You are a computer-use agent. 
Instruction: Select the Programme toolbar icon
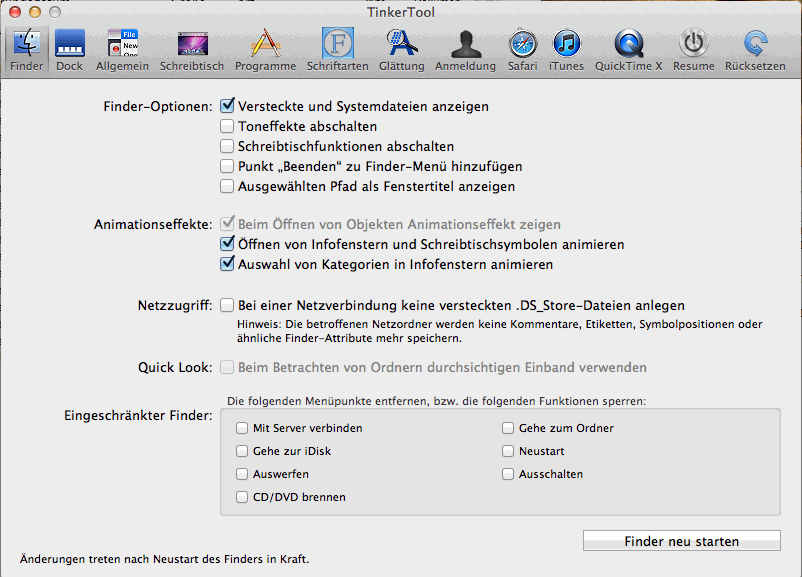coord(265,48)
